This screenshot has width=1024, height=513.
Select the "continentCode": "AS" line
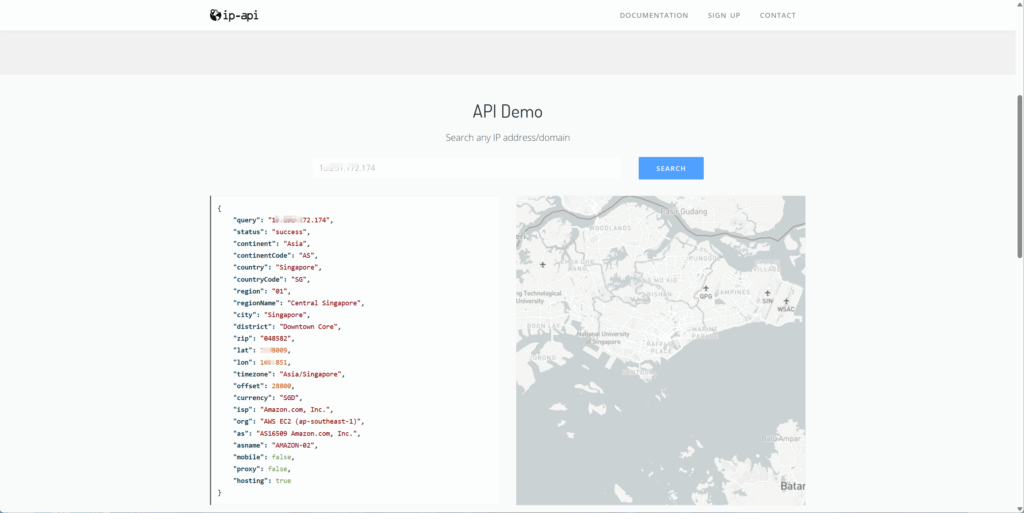pos(275,255)
